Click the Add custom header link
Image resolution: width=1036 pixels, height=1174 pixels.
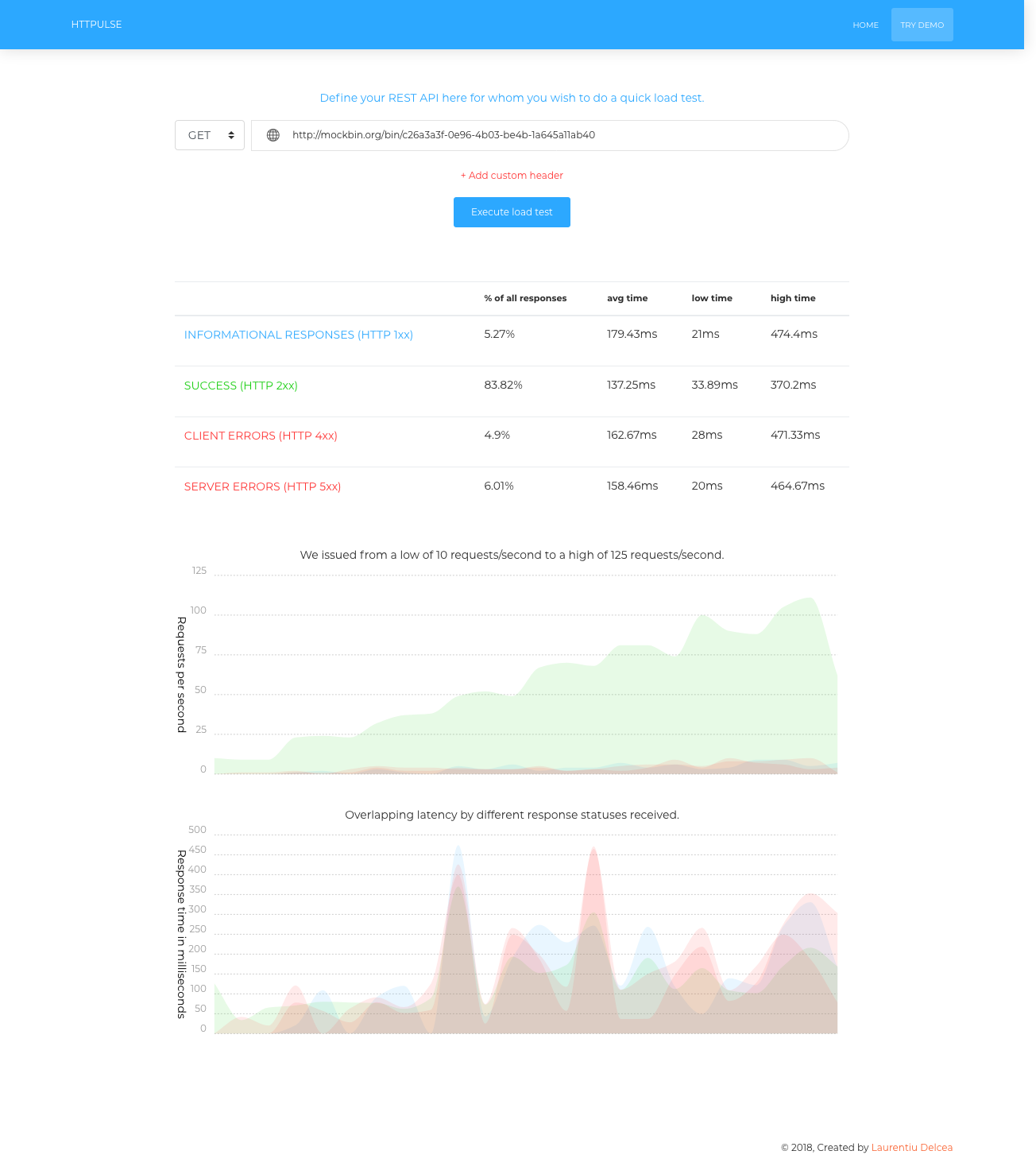pyautogui.click(x=512, y=176)
